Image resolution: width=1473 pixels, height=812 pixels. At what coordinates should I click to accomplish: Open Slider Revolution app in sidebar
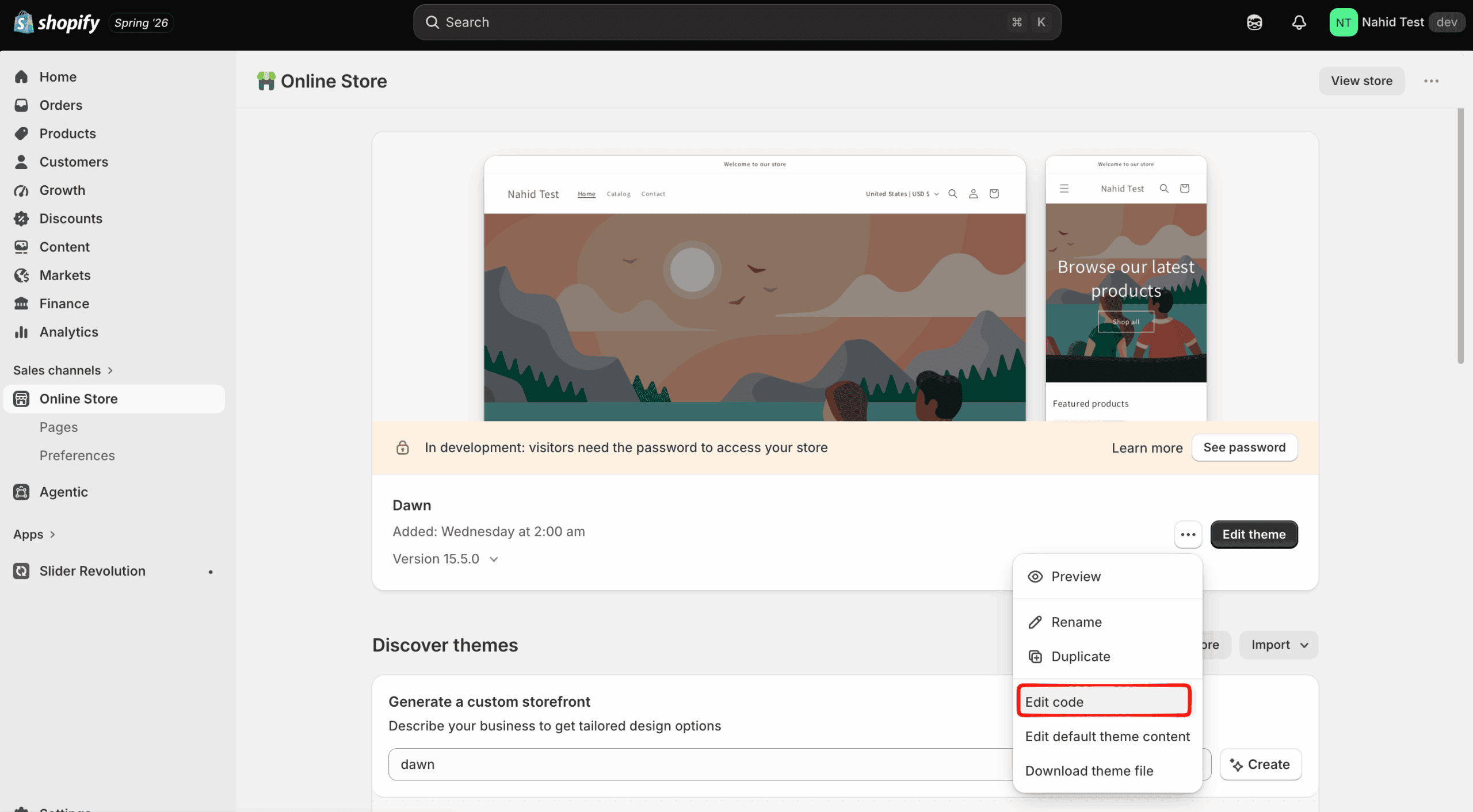coord(92,571)
